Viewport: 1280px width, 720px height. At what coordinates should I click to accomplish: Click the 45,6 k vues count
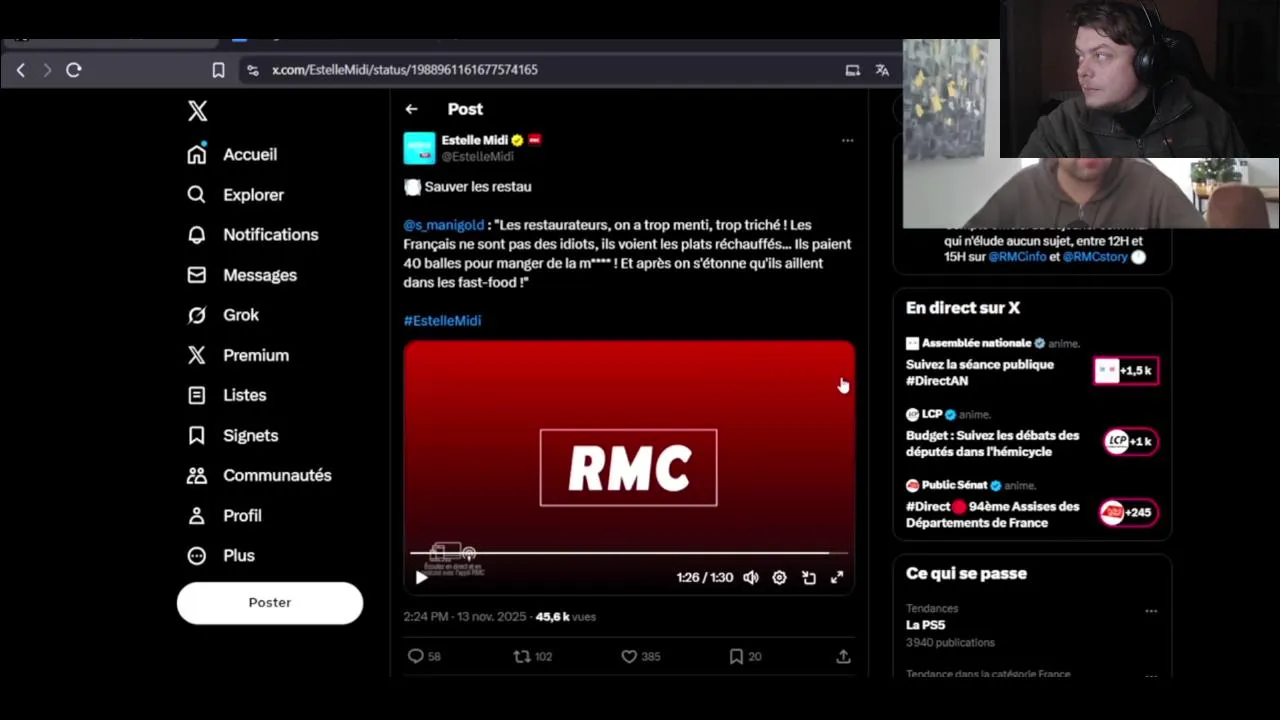click(565, 617)
